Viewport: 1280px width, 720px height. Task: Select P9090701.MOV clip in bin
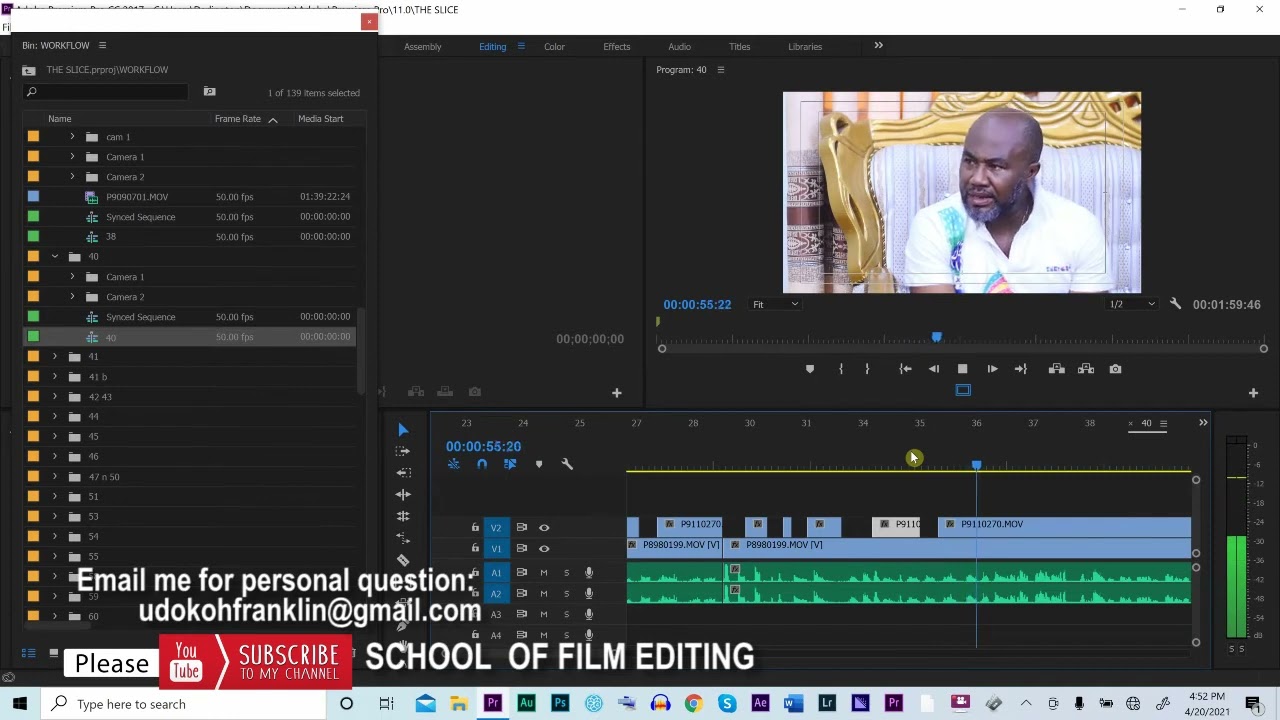point(137,197)
